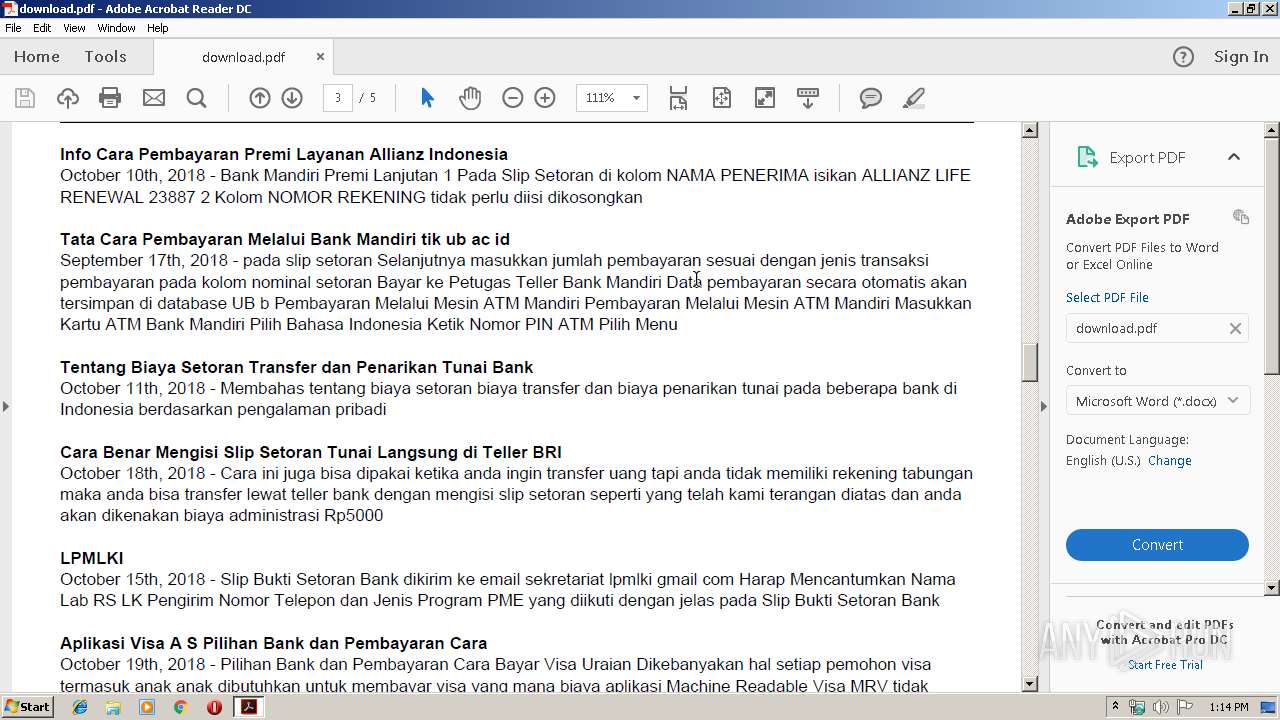Switch to the Tools tab
This screenshot has width=1280, height=720.
[x=105, y=57]
